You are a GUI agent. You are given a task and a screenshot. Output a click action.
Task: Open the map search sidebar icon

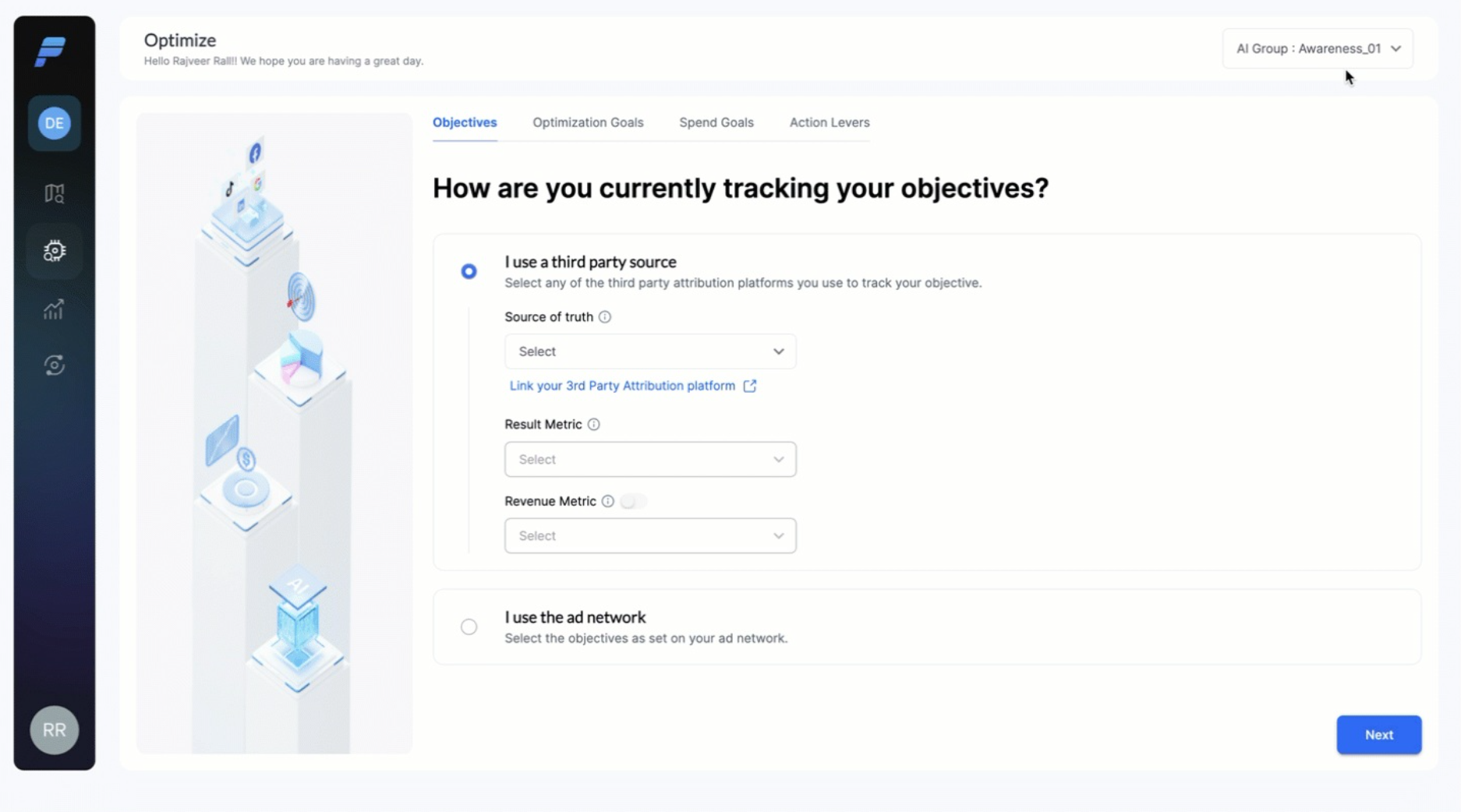[54, 193]
